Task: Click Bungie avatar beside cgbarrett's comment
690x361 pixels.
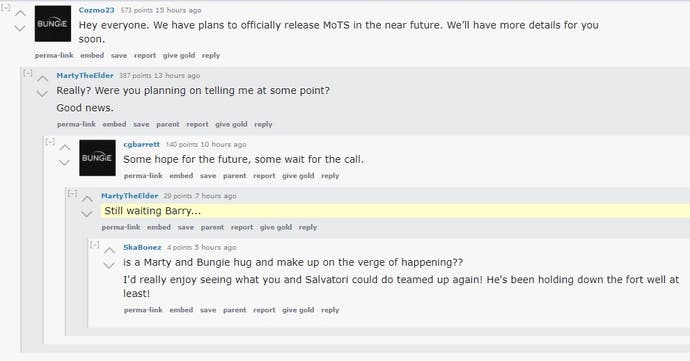Action: point(97,158)
